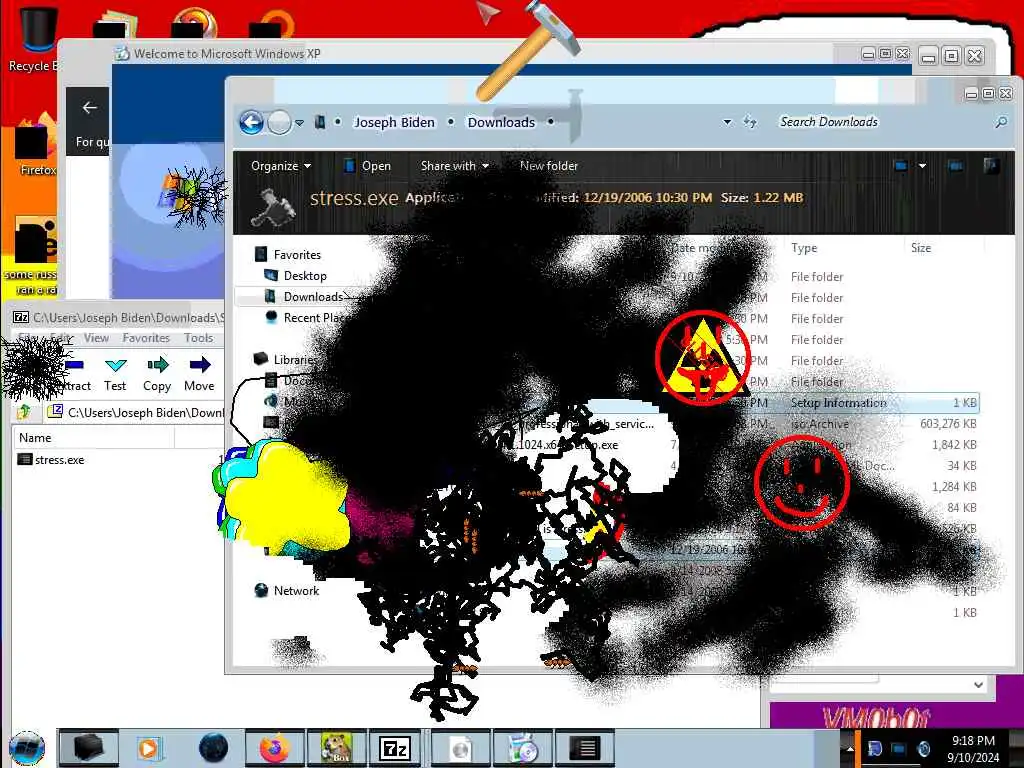This screenshot has width=1024, height=768.
Task: Click the Joseph Biden breadcrumb
Action: (394, 122)
